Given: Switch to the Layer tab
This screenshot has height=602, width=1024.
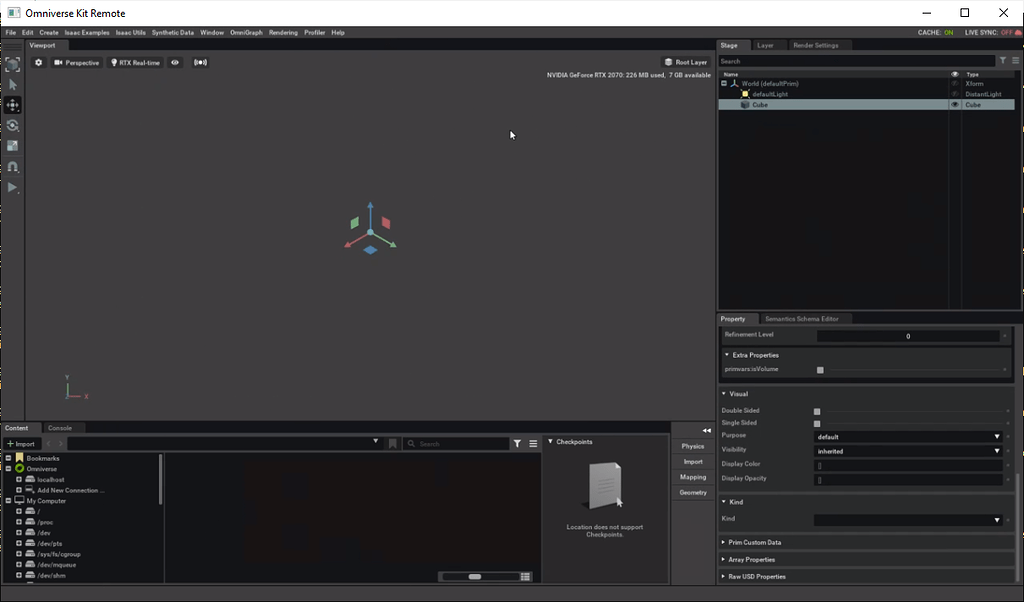Looking at the screenshot, I should (x=765, y=46).
